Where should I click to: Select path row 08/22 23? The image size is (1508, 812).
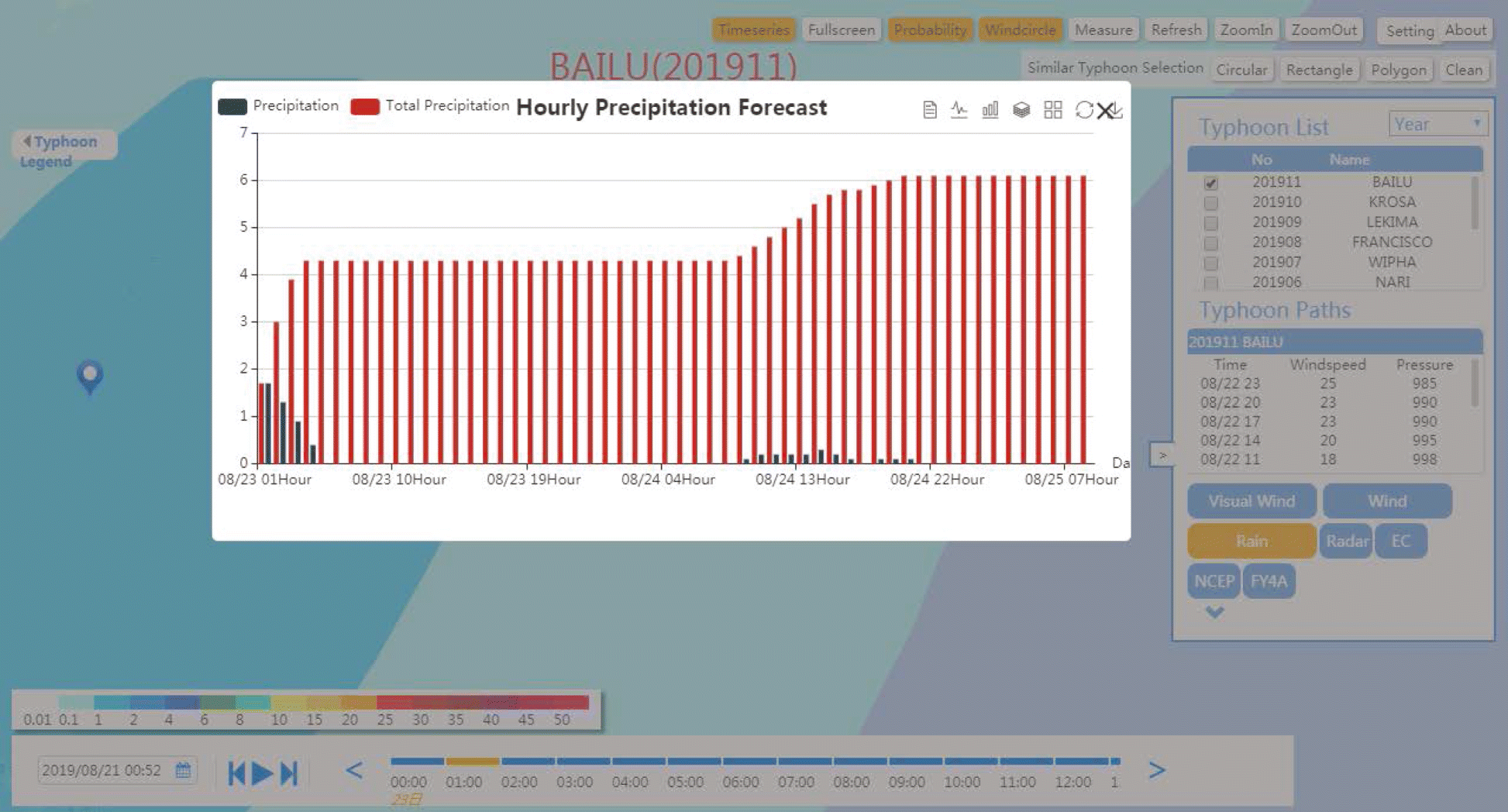coord(1329,384)
